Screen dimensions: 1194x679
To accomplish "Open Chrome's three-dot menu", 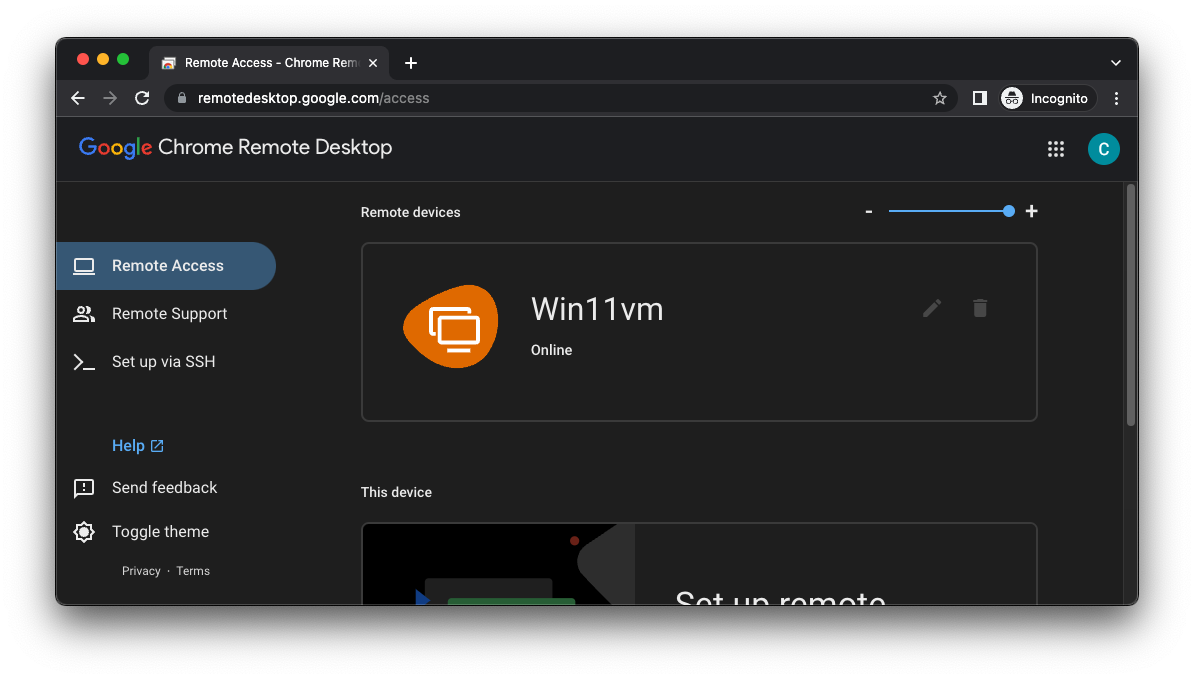I will pos(1116,98).
